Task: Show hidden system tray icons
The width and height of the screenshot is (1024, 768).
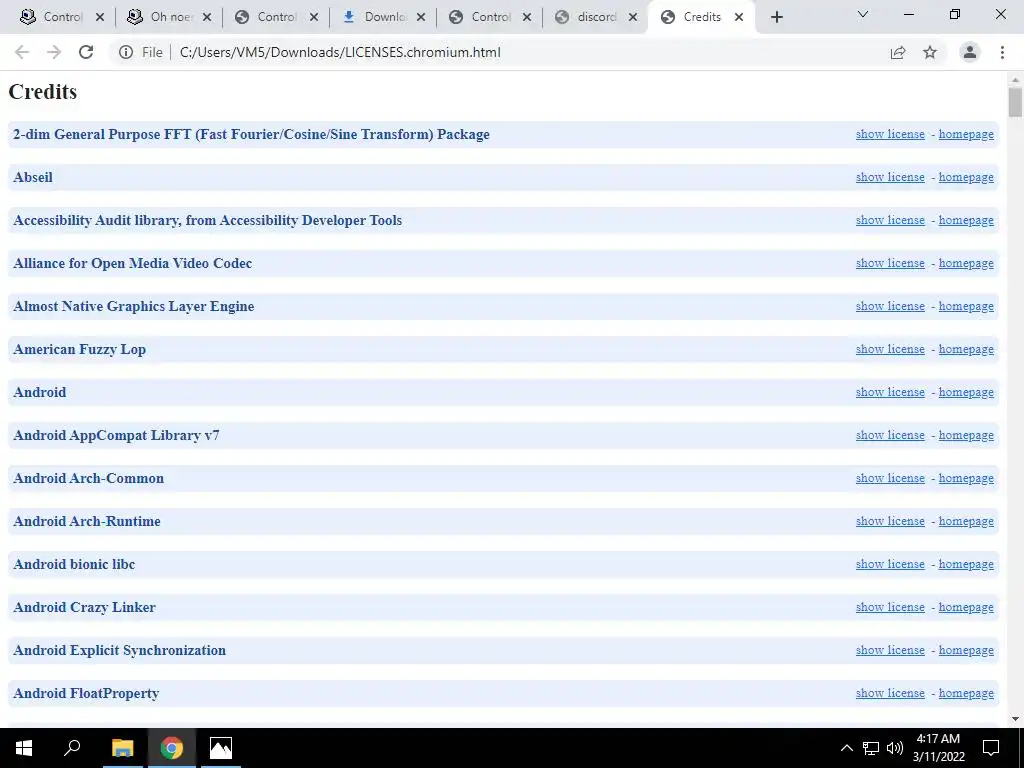Action: pyautogui.click(x=846, y=748)
